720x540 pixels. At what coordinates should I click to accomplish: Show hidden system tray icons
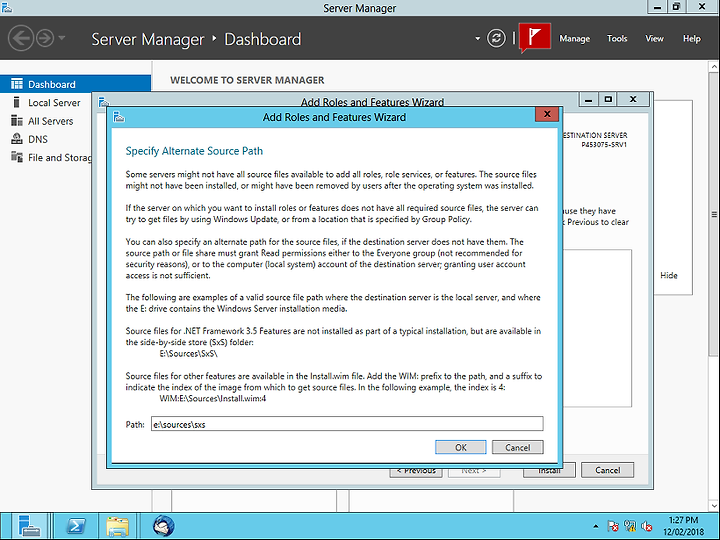[x=596, y=526]
